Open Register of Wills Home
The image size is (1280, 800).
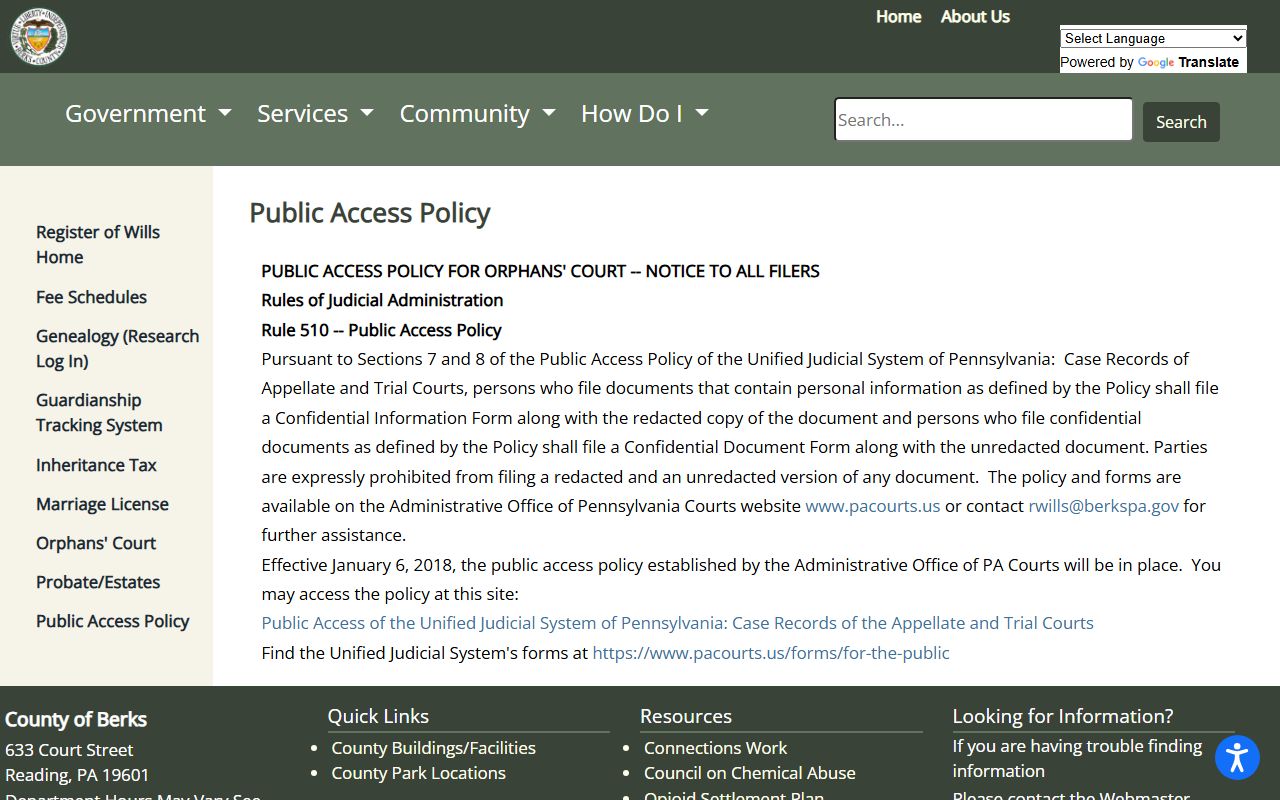click(98, 244)
